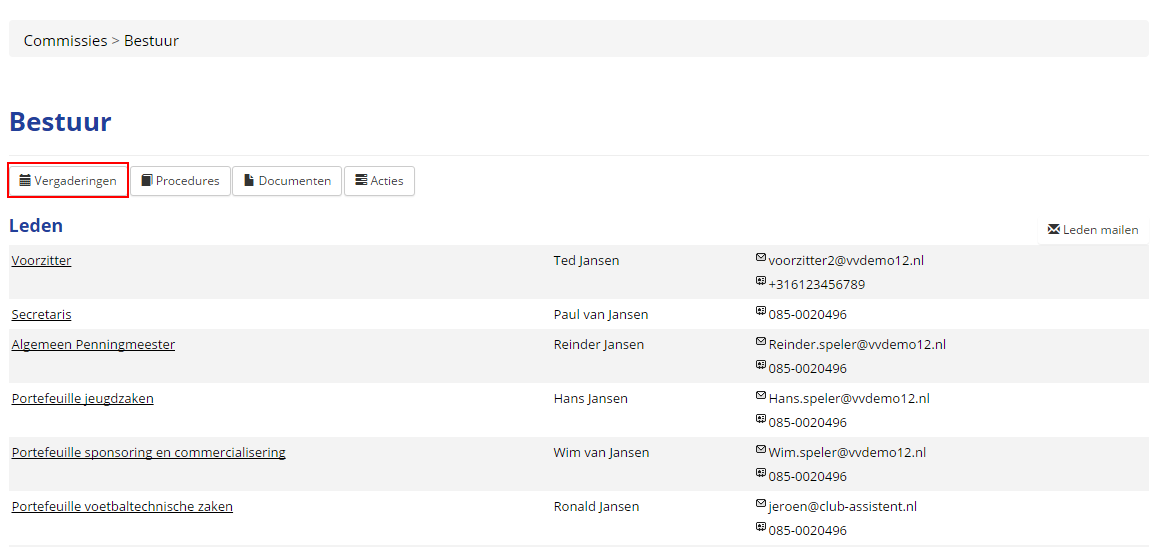Click the Wim.speler@vvdemo12.nl email address

pos(846,452)
